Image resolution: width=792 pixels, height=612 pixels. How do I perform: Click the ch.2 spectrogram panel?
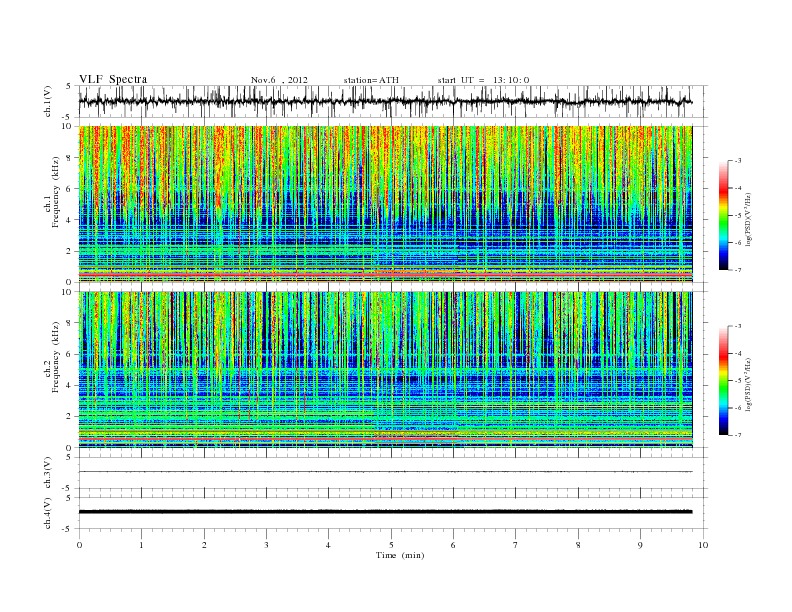point(385,370)
